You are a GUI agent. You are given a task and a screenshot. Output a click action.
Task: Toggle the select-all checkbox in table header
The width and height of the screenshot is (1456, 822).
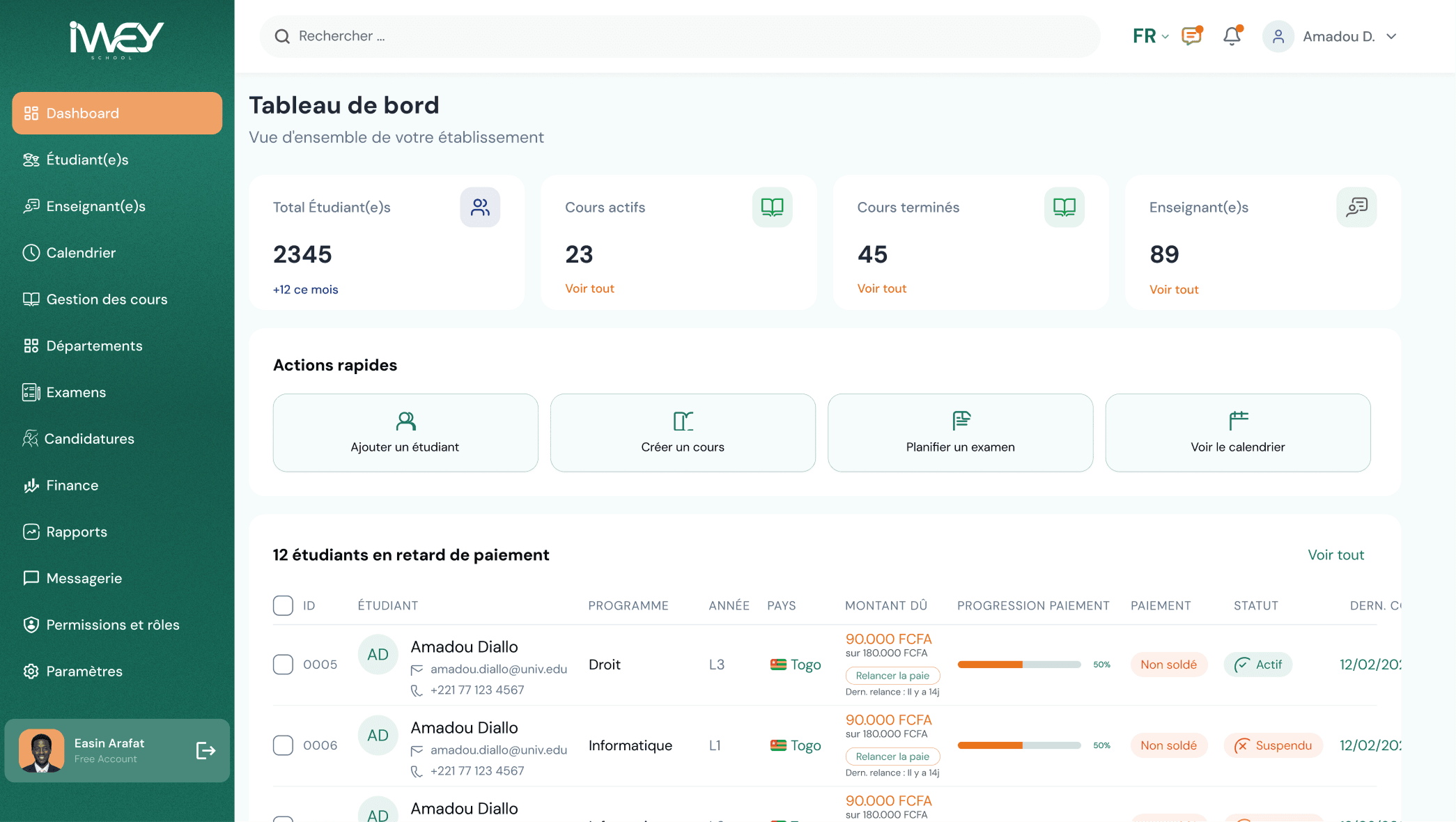[x=283, y=605]
